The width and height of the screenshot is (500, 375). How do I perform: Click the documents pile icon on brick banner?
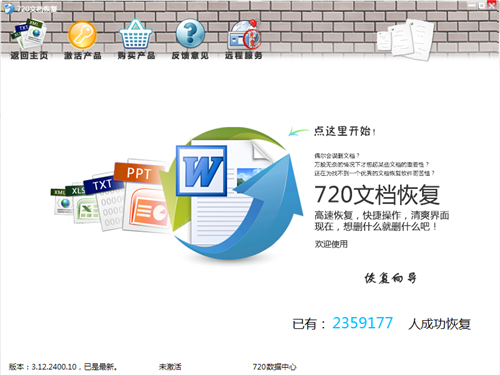pyautogui.click(x=406, y=39)
